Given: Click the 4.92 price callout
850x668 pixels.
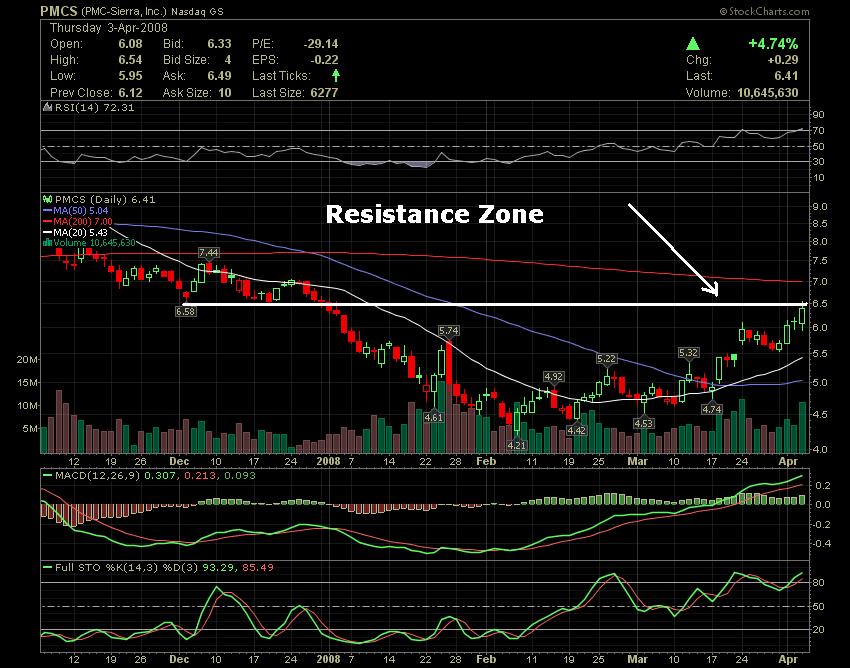Looking at the screenshot, I should [x=554, y=376].
